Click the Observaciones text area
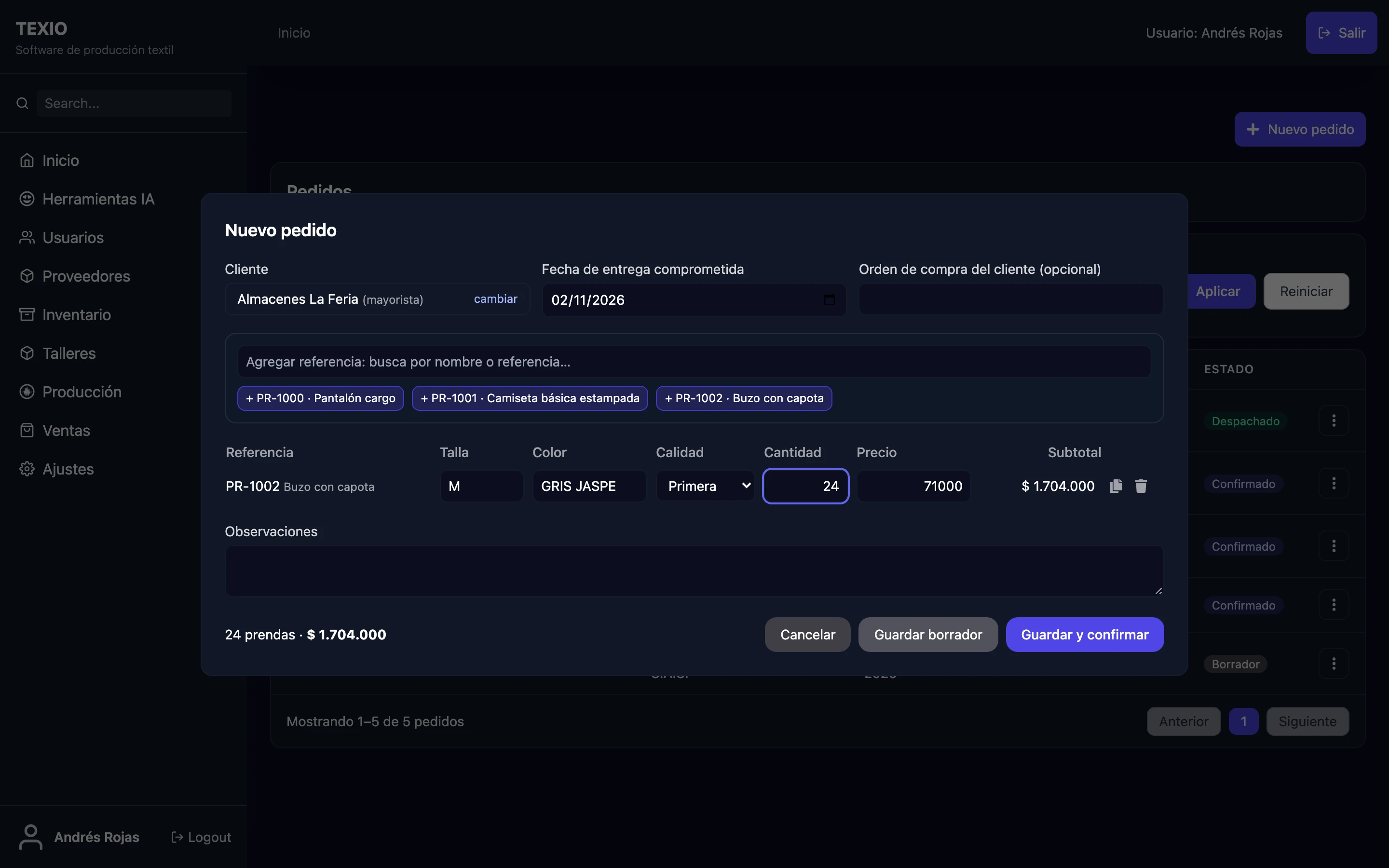The height and width of the screenshot is (868, 1389). [694, 570]
